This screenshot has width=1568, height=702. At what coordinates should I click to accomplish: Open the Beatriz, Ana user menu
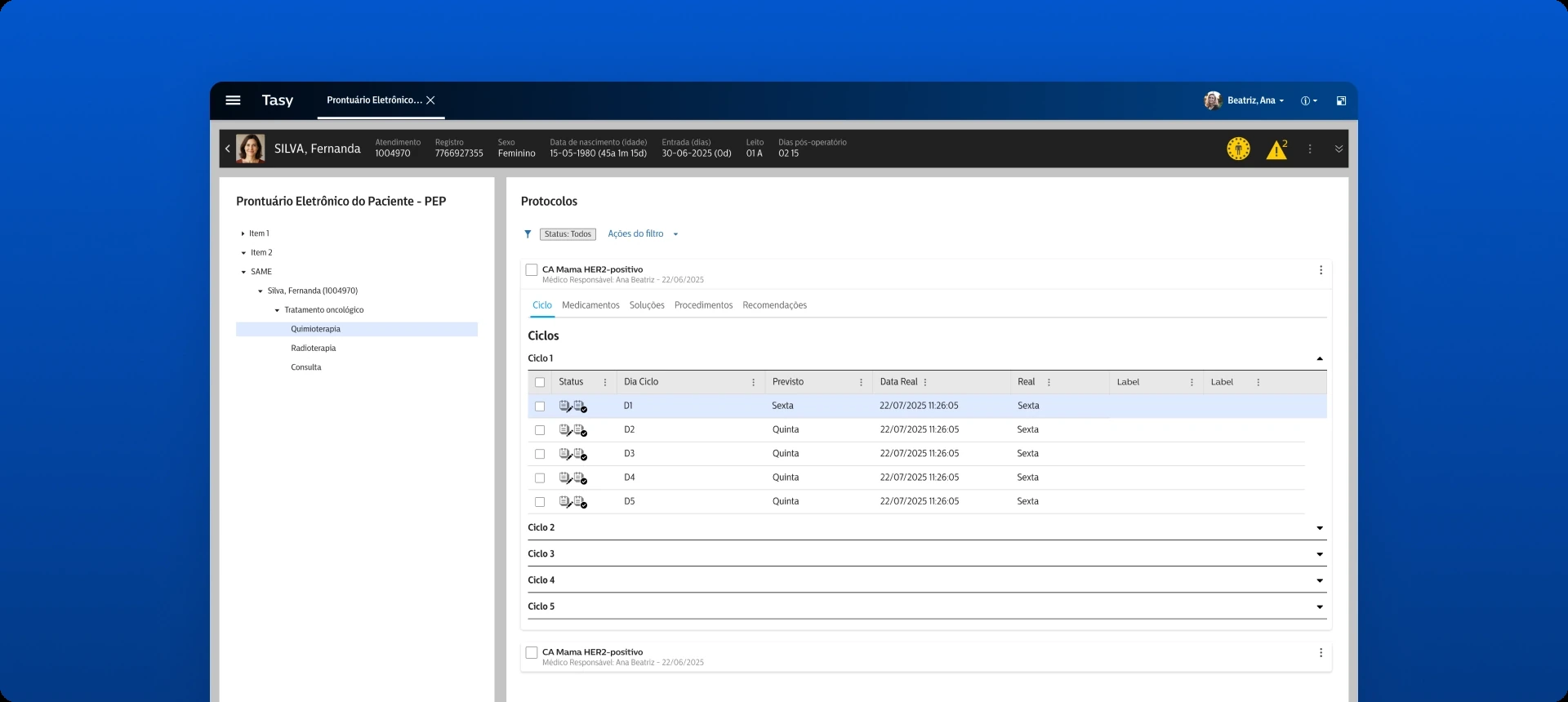click(x=1255, y=100)
